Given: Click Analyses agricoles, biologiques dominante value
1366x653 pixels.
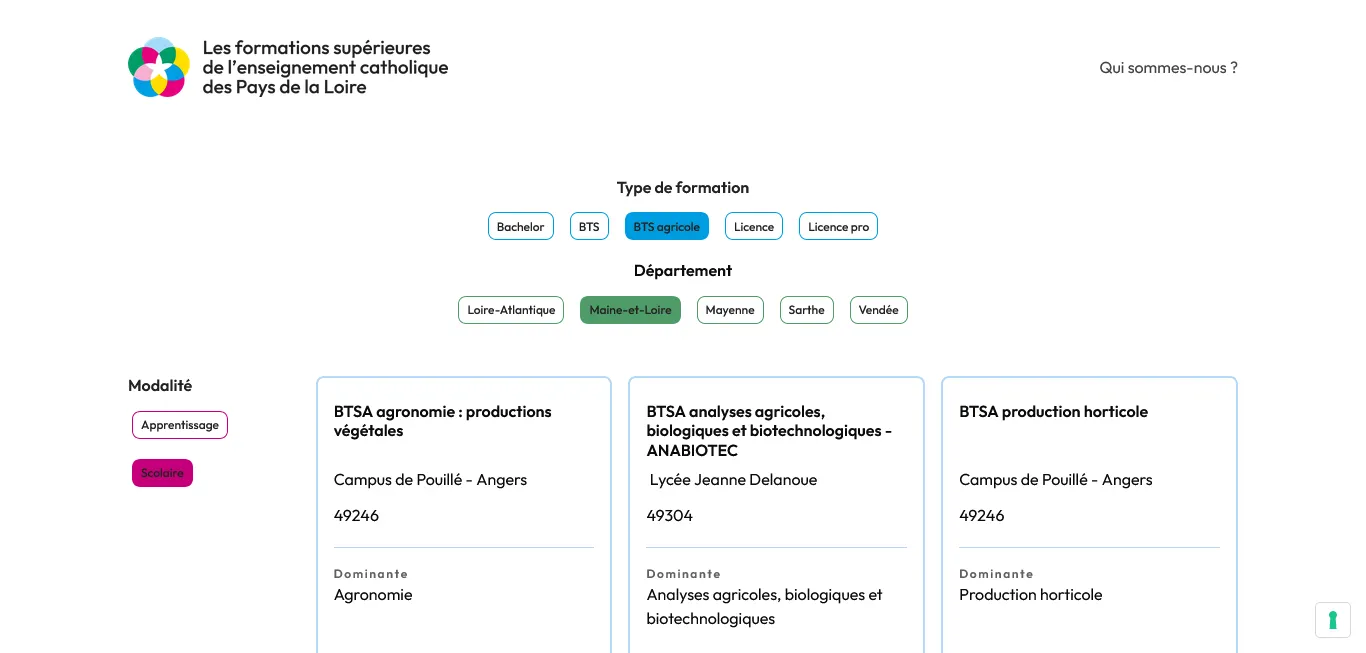Looking at the screenshot, I should coord(764,607).
